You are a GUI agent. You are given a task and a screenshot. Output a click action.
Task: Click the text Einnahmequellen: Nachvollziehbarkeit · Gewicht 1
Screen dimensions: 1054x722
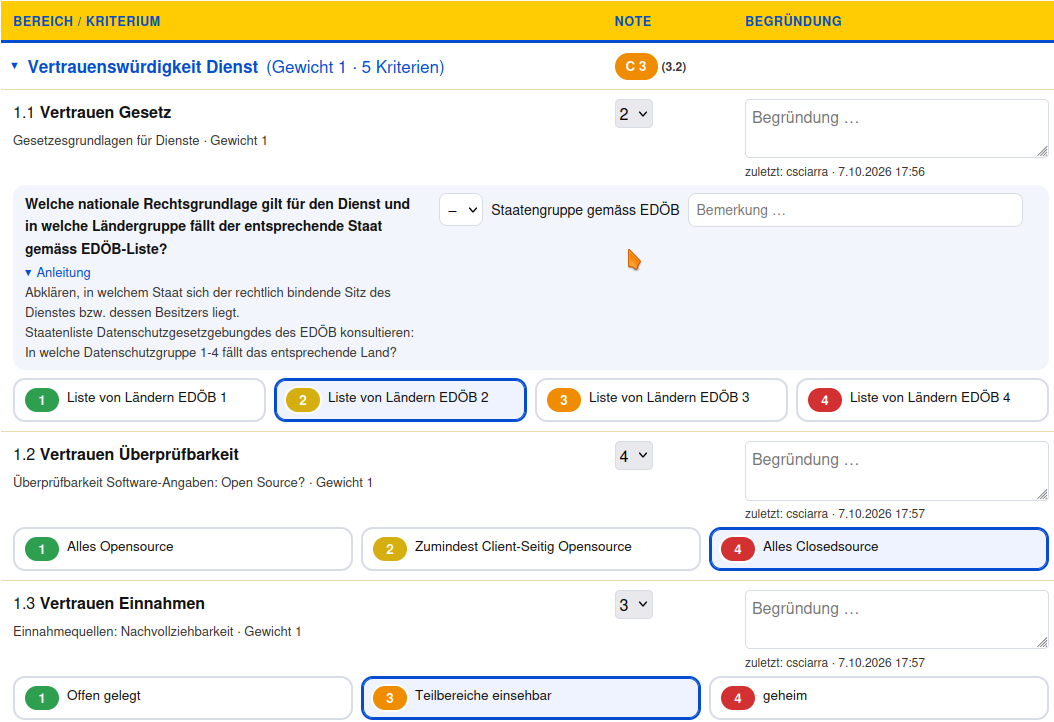157,631
